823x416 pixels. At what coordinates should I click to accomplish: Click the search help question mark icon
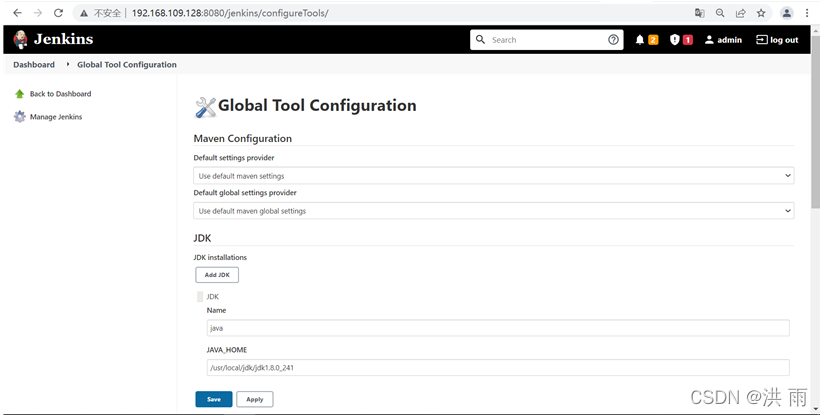point(613,40)
